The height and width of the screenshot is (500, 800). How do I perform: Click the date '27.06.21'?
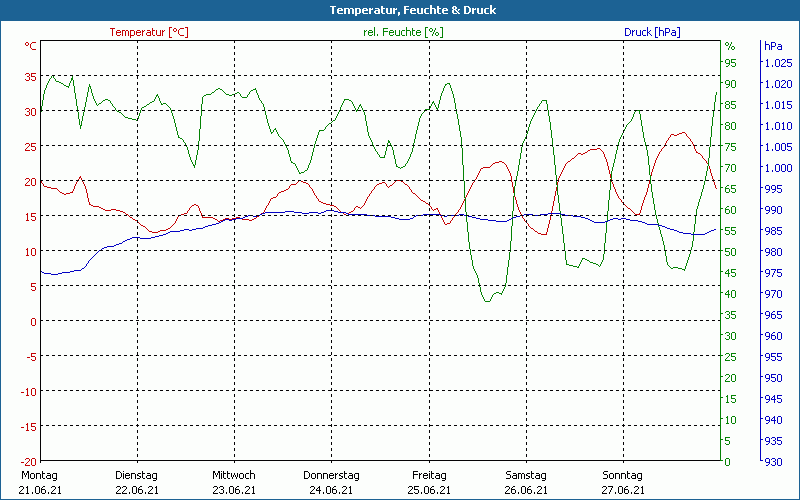click(x=623, y=490)
